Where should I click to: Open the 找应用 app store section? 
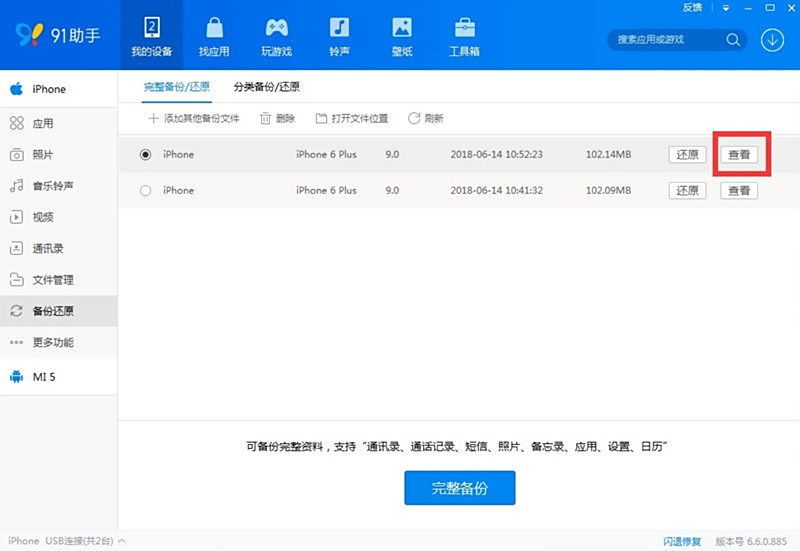tap(214, 36)
